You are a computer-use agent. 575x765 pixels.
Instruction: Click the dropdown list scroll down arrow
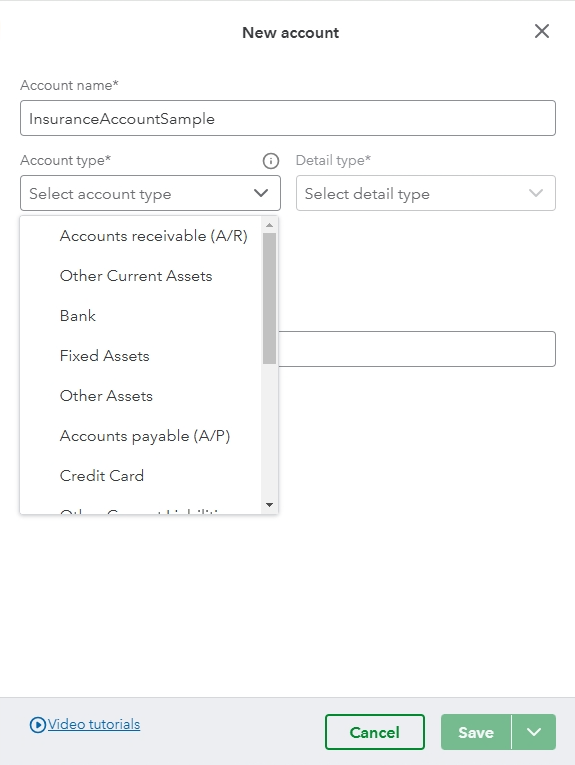click(270, 505)
